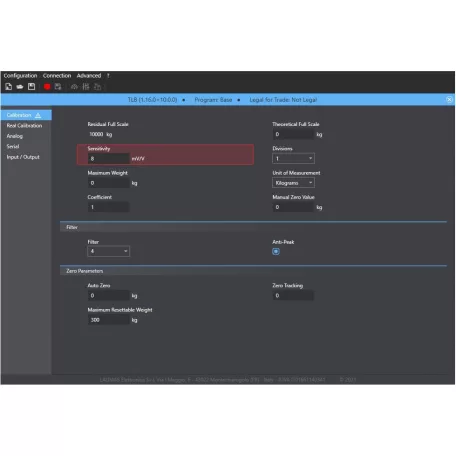Viewport: 456px width, 456px height.
Task: Click the red connection status icon
Action: [47, 87]
